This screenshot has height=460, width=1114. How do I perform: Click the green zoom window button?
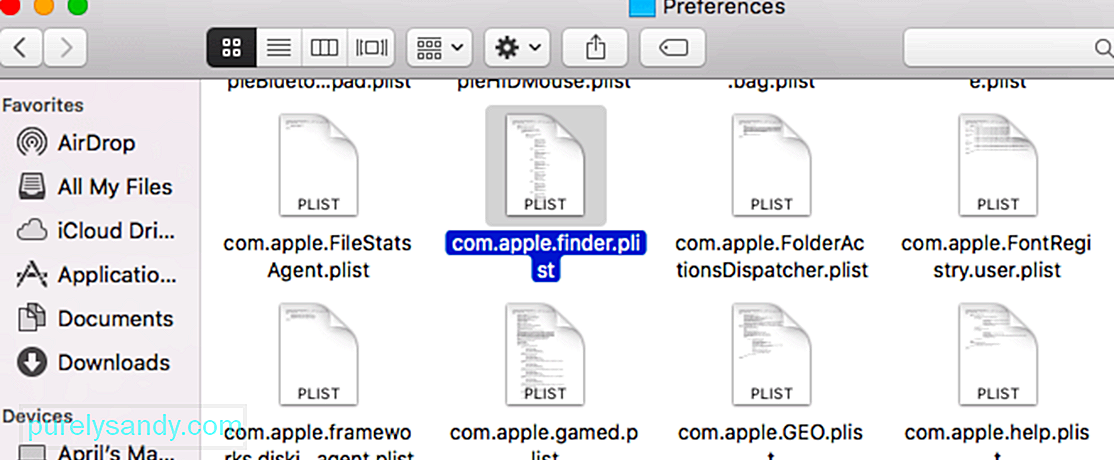77,6
